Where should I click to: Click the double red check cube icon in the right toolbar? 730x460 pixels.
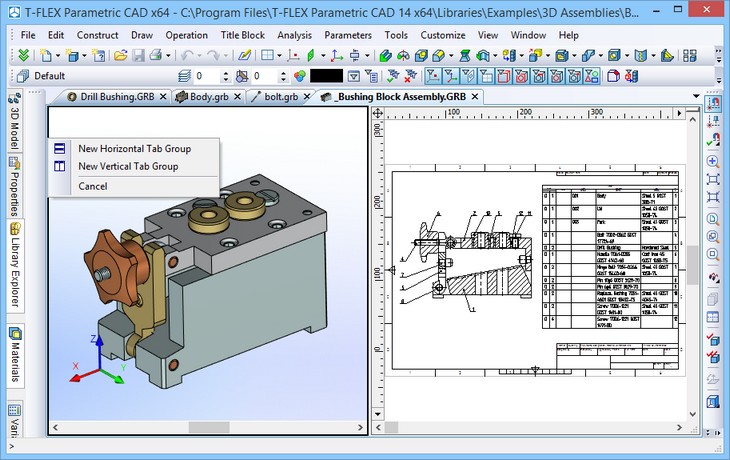pos(712,357)
